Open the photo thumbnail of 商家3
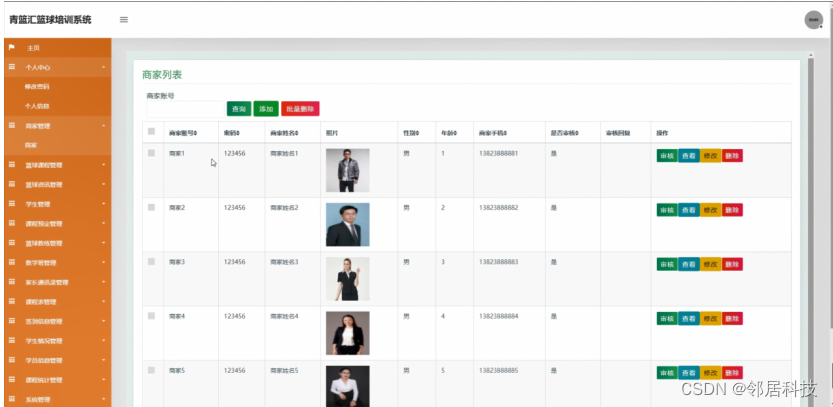This screenshot has height=407, width=833. [347, 279]
